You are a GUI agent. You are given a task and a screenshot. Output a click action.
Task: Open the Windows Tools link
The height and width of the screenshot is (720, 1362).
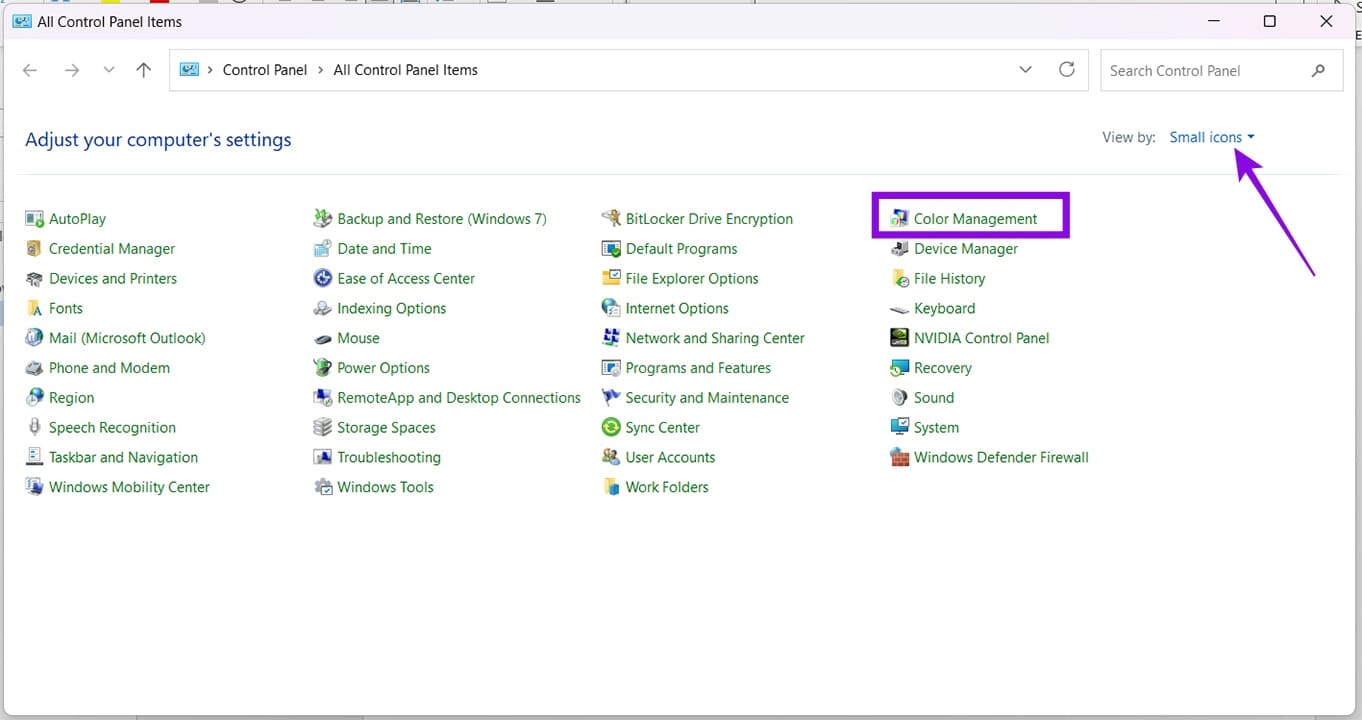pyautogui.click(x=385, y=487)
